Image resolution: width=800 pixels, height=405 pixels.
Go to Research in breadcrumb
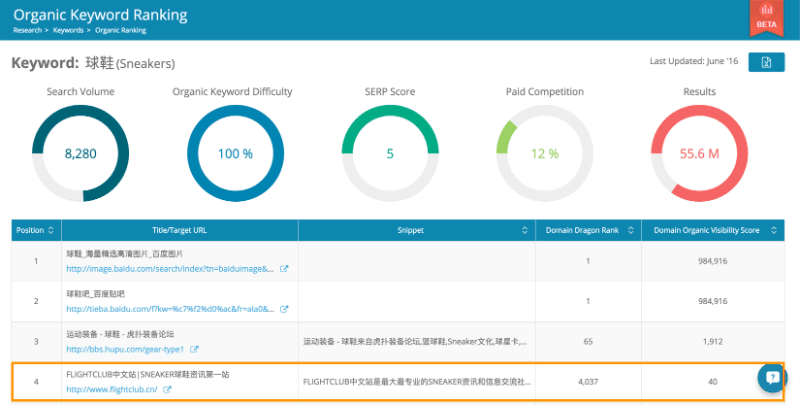tap(28, 30)
